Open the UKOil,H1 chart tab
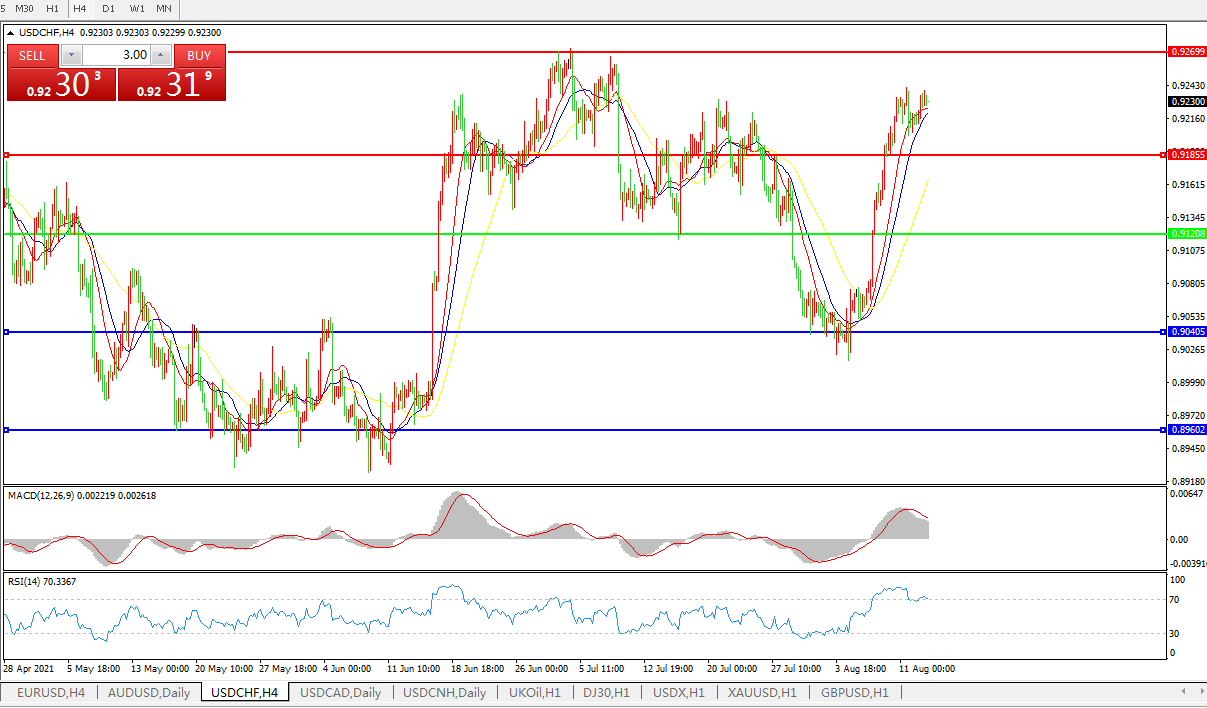Screen dimensions: 1207x708 coord(537,692)
